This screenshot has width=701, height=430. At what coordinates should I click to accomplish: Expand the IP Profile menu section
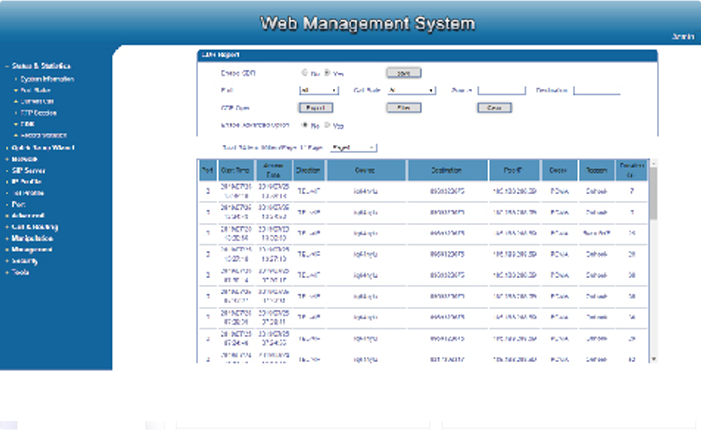pyautogui.click(x=26, y=181)
